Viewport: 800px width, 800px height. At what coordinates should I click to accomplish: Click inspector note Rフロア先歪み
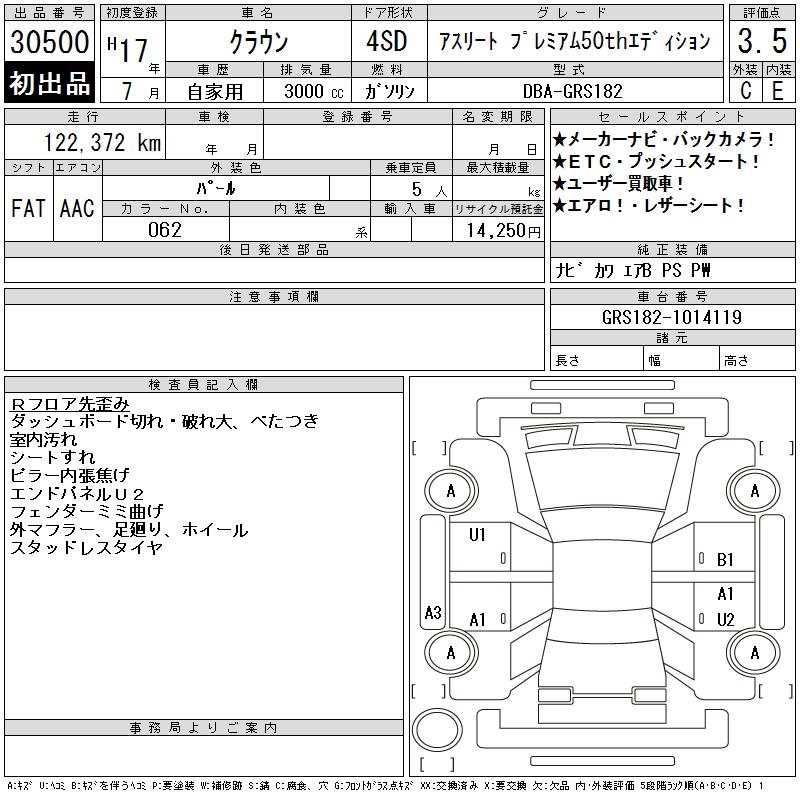point(70,404)
